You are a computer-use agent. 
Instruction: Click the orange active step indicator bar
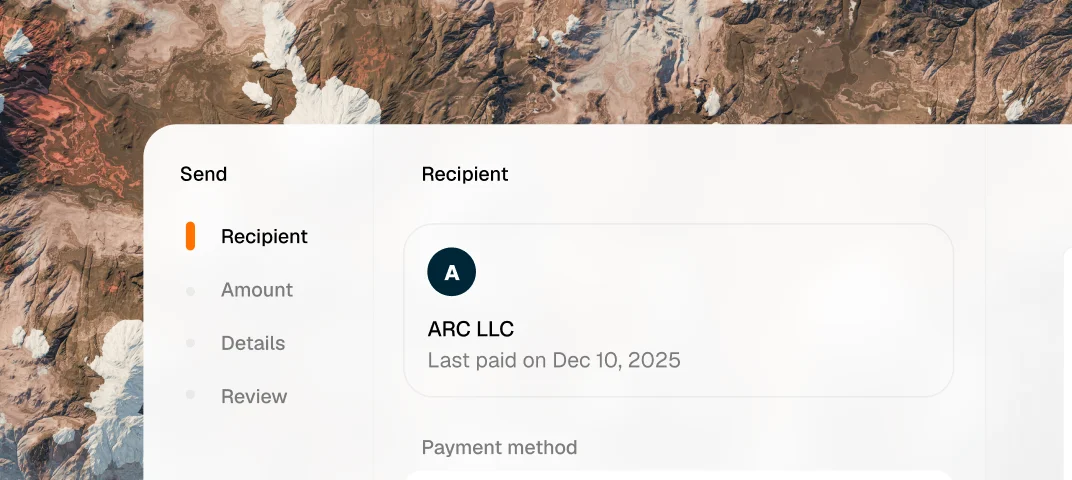(190, 236)
